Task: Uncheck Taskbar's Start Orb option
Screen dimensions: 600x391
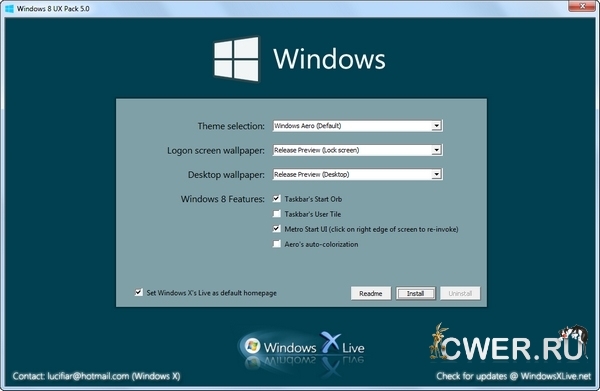Action: click(x=277, y=199)
